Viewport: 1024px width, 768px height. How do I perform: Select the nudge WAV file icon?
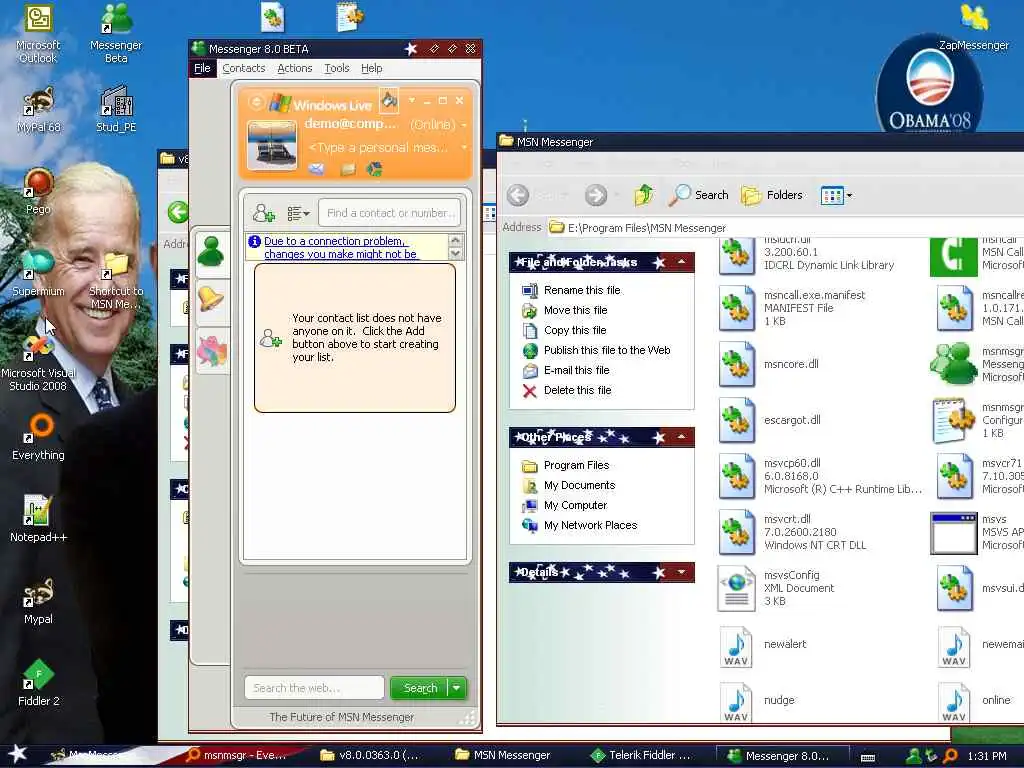(x=737, y=702)
